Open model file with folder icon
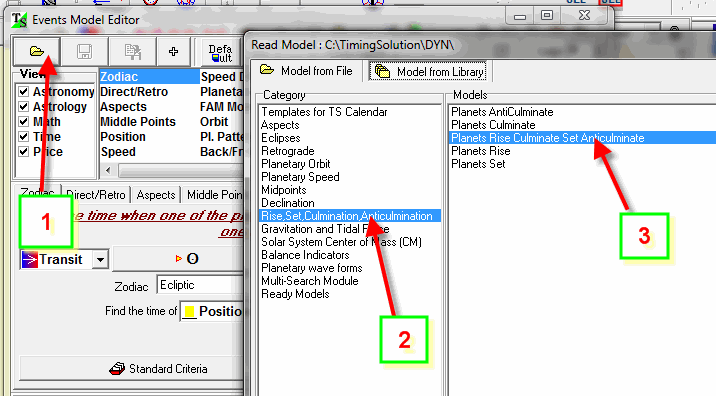The width and height of the screenshot is (716, 396). tap(37, 51)
